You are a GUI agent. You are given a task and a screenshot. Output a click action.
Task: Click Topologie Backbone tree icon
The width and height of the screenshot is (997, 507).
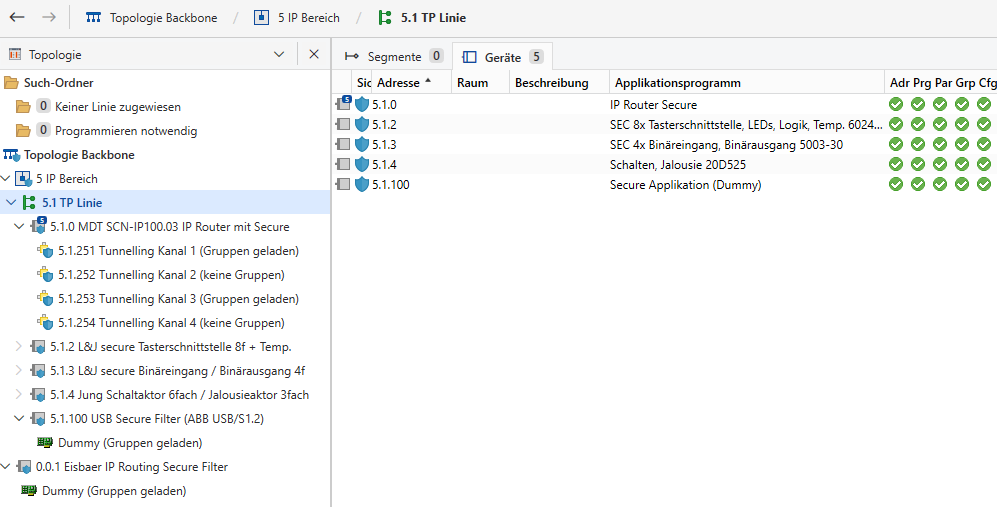click(x=11, y=155)
